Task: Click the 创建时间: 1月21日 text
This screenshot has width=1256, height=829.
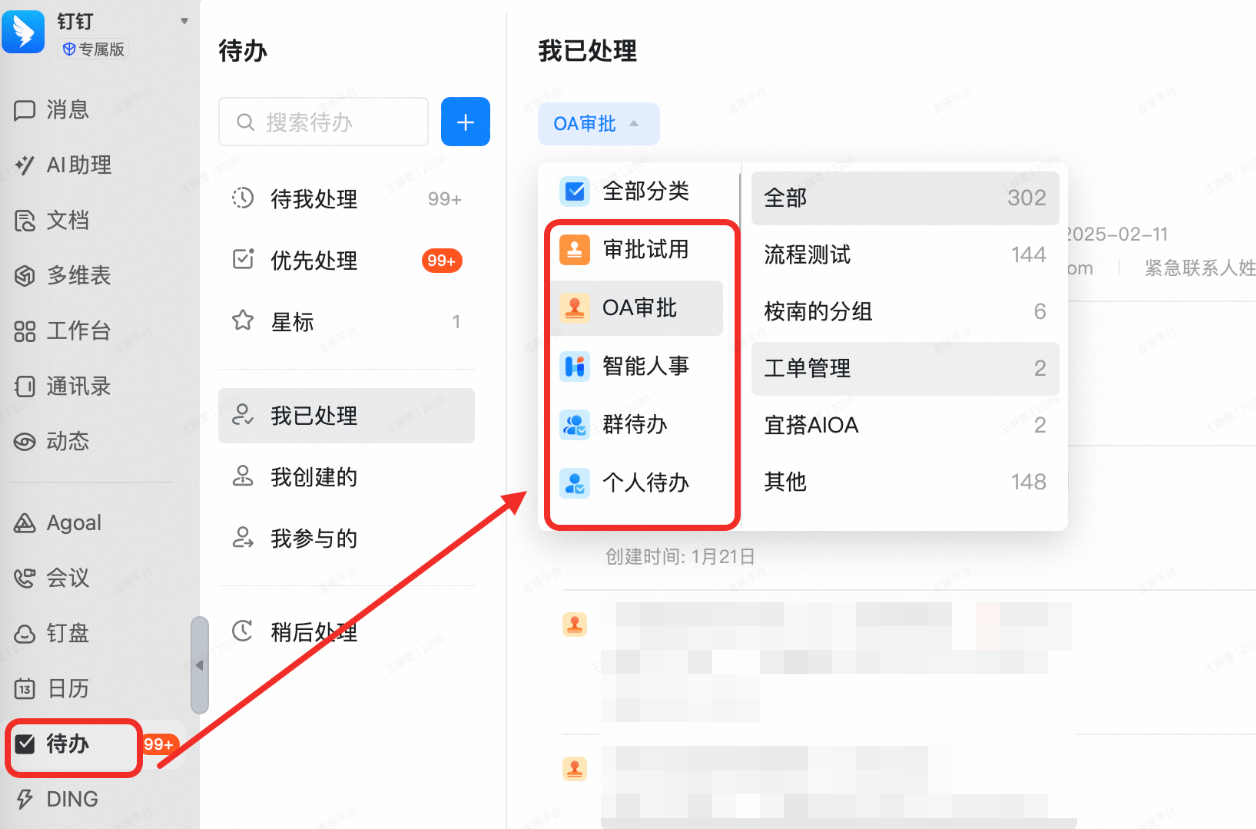Action: coord(680,556)
